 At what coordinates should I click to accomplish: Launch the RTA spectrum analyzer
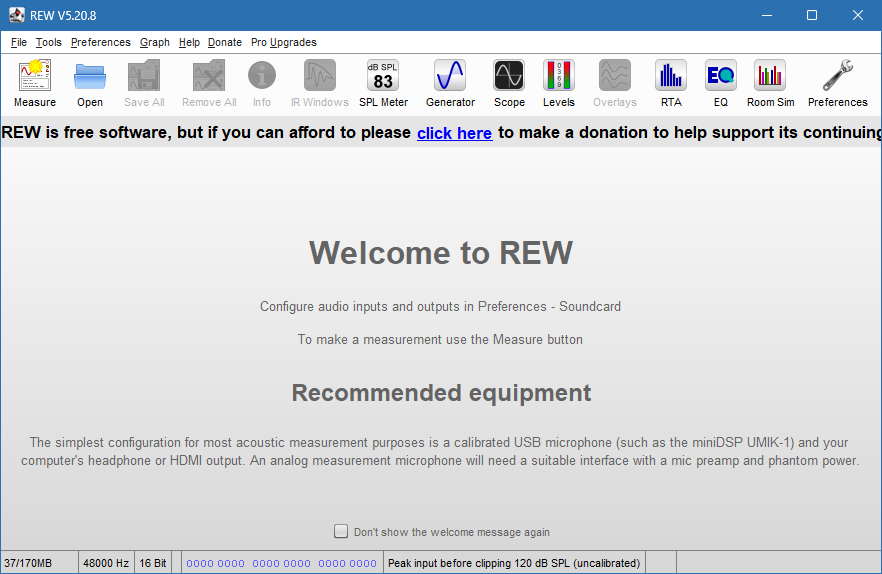coord(671,76)
